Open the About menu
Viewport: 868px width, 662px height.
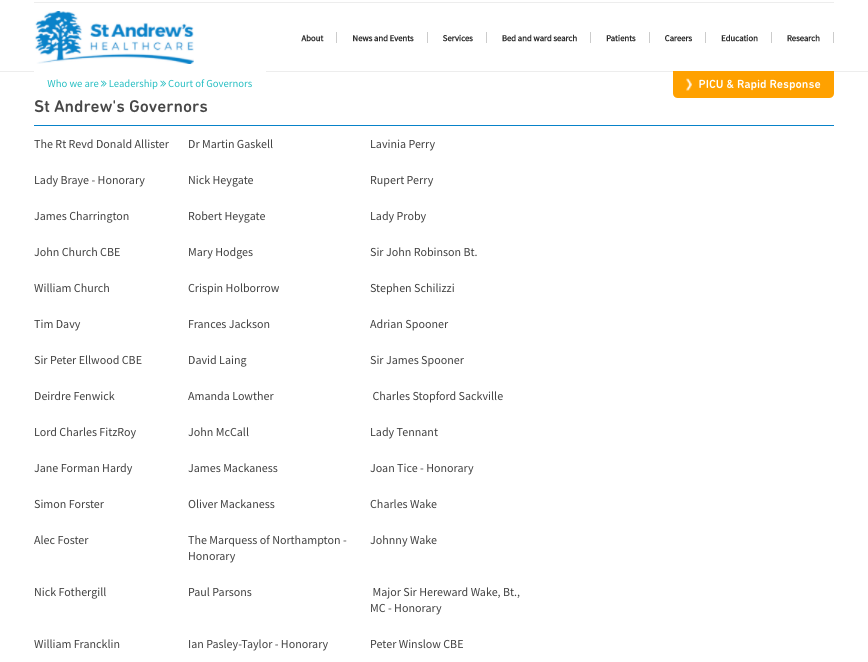(312, 39)
